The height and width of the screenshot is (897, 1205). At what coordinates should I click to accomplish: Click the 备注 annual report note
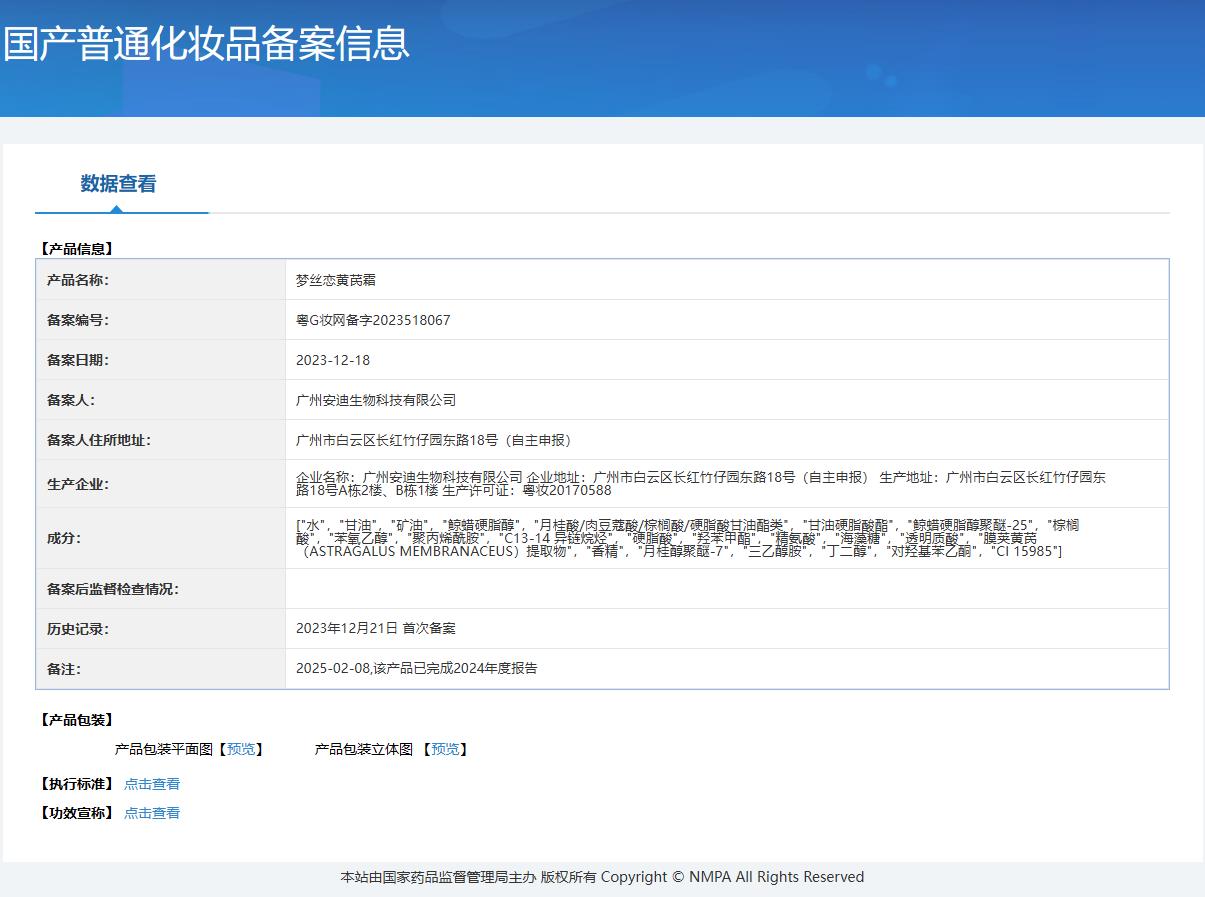(416, 668)
